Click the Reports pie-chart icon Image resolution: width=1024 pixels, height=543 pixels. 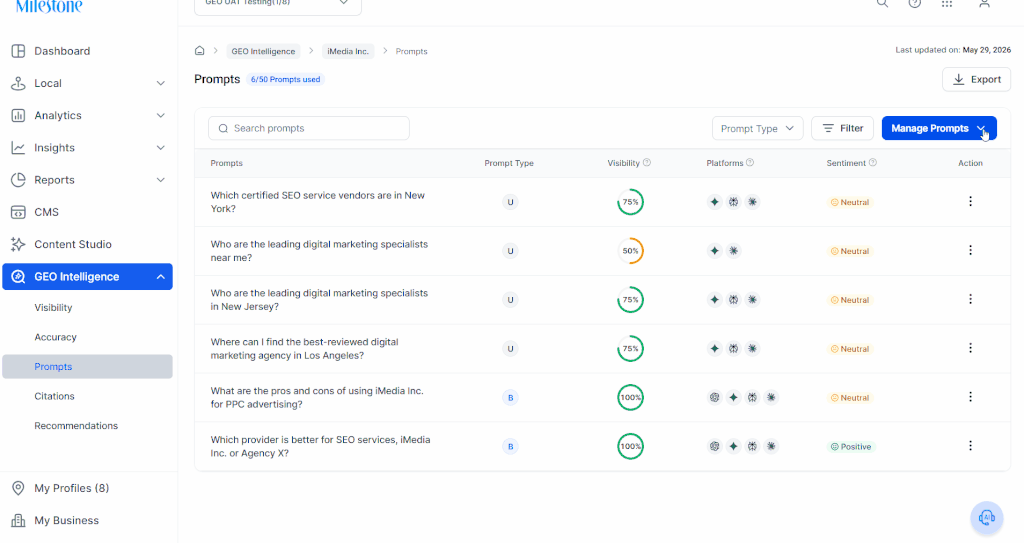tap(18, 180)
